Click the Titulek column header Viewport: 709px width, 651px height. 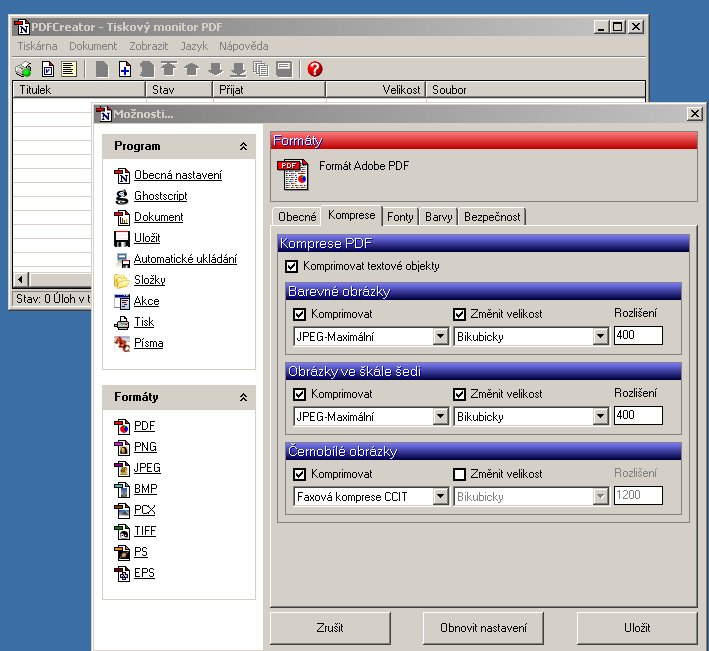(79, 90)
